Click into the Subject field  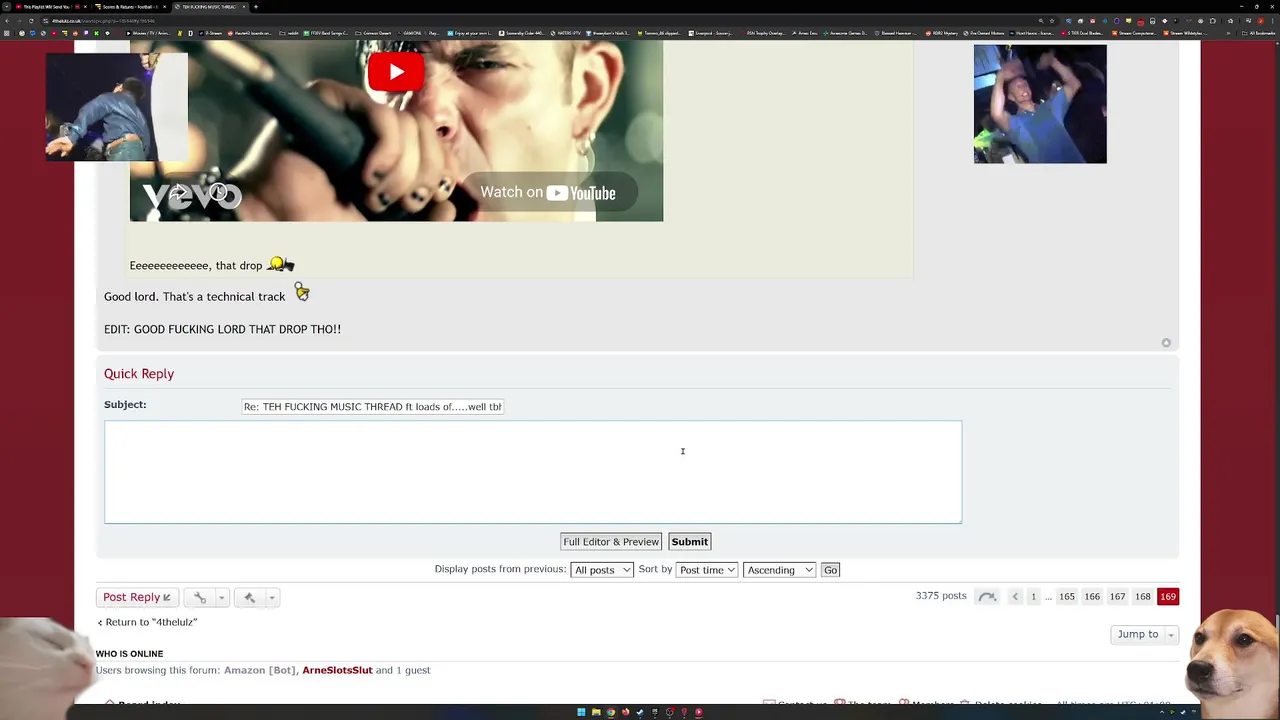(372, 407)
